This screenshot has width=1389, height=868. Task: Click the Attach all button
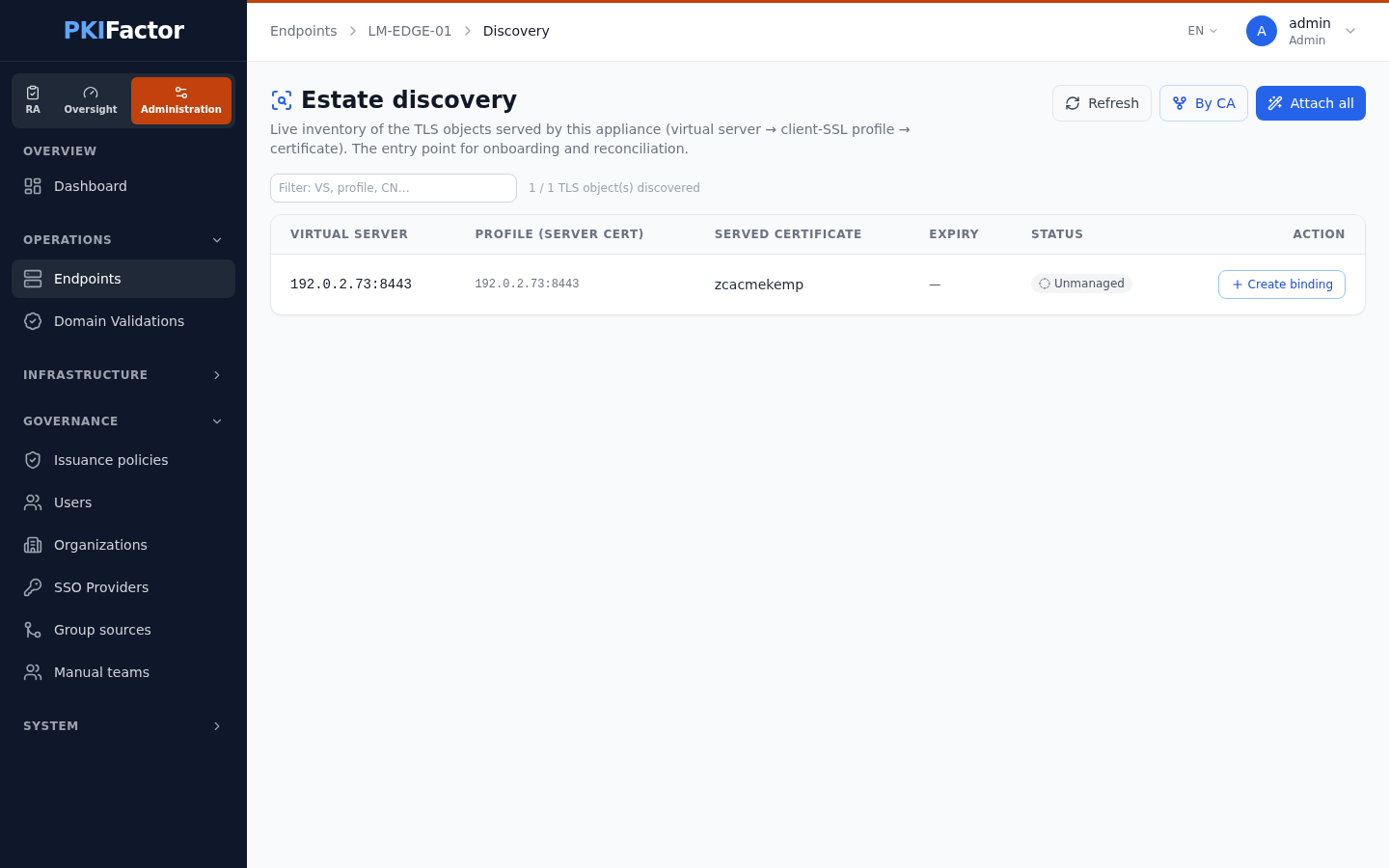point(1311,103)
